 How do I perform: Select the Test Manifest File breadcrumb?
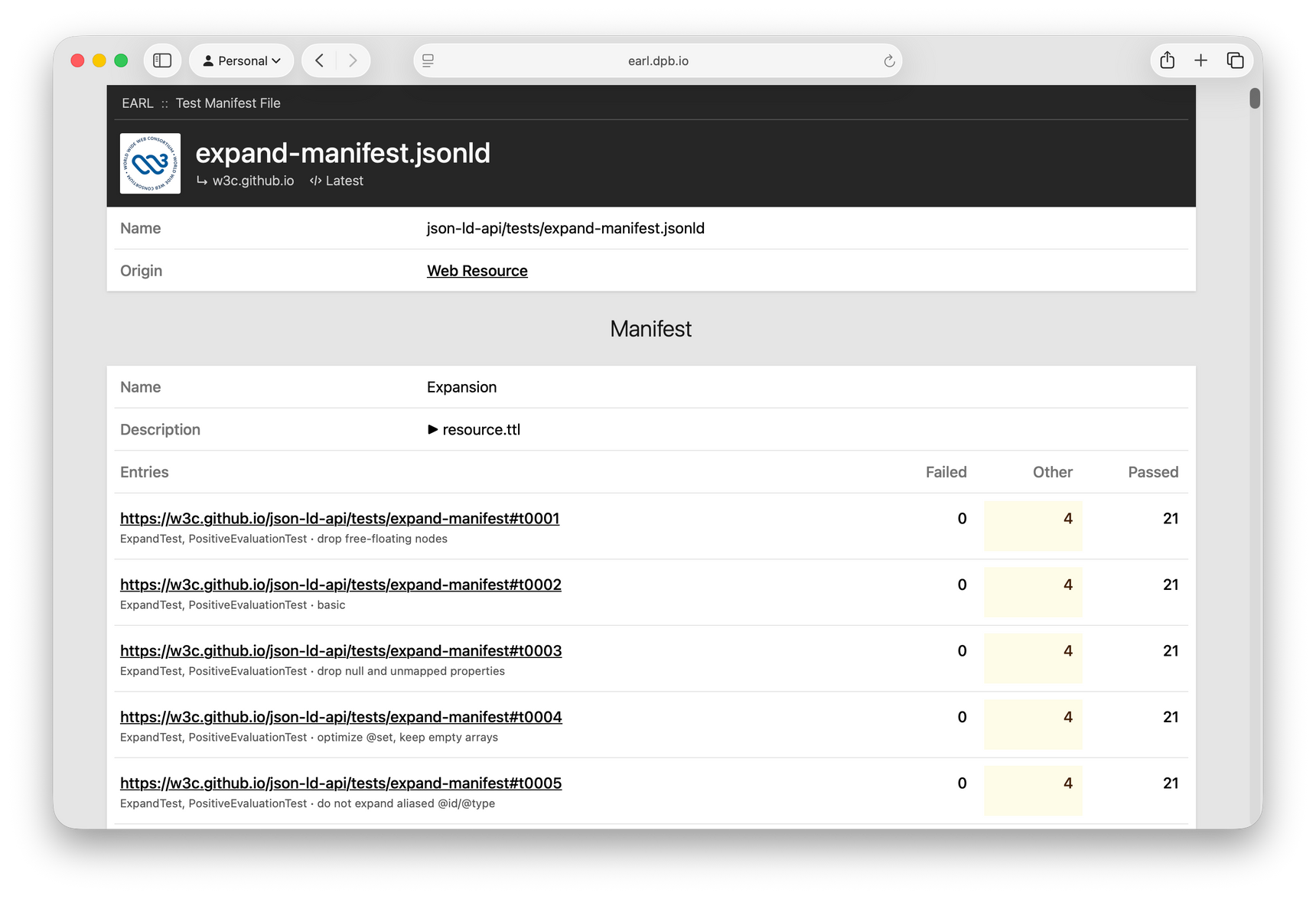click(x=227, y=103)
